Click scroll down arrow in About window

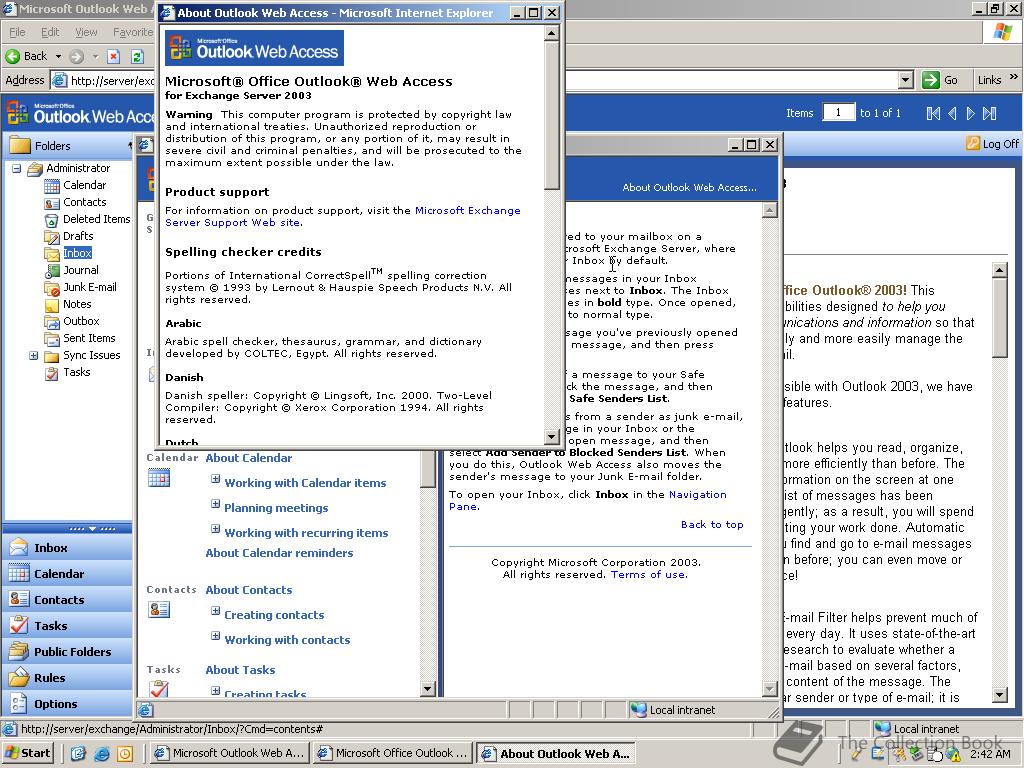click(552, 436)
